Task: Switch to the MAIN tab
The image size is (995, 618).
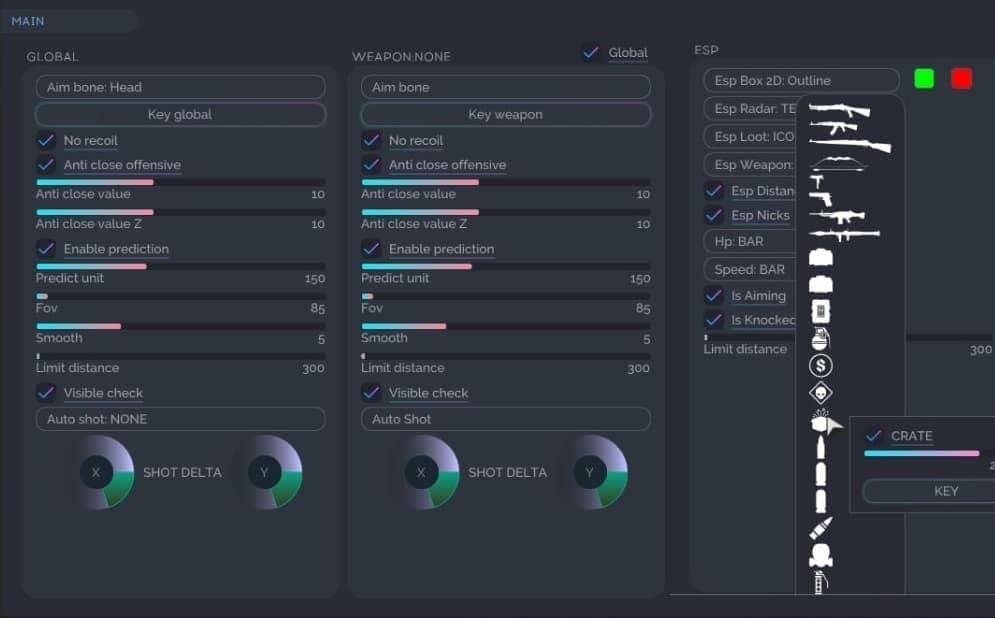Action: (28, 21)
